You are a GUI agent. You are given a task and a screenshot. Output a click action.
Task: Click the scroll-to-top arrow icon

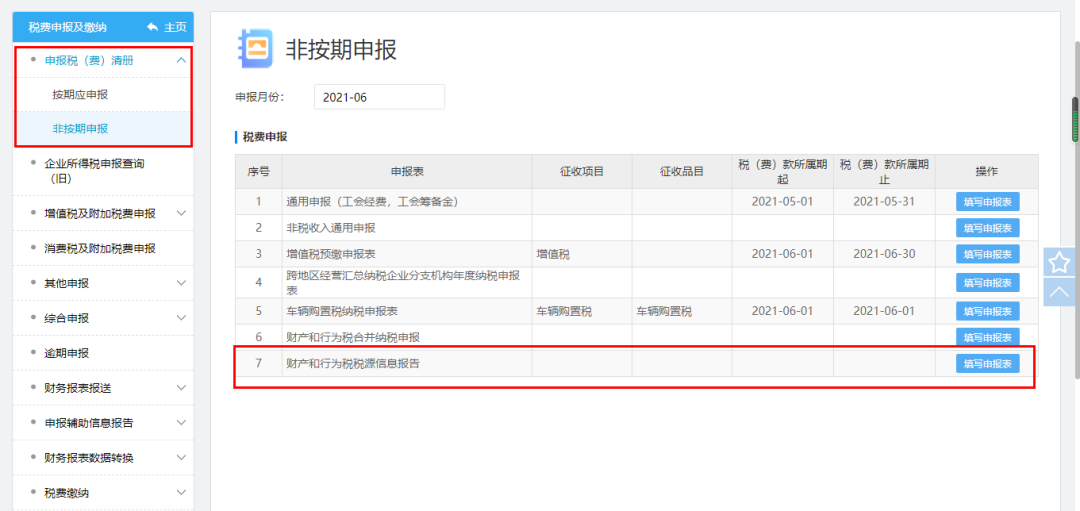[1059, 291]
